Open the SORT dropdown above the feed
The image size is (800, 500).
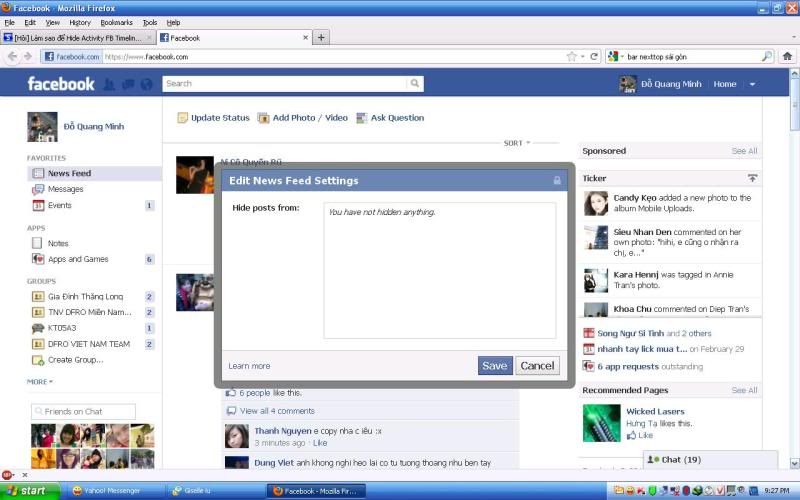click(517, 143)
